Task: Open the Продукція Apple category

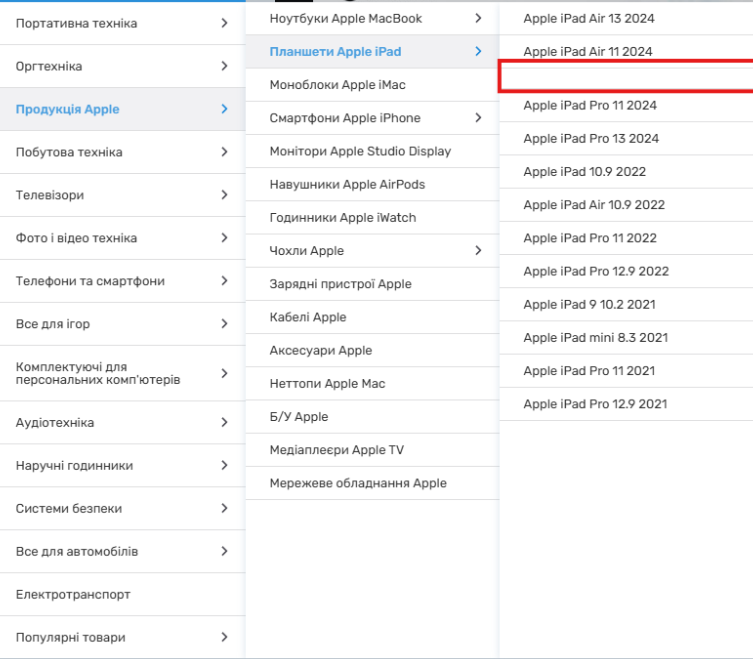Action: pyautogui.click(x=68, y=109)
